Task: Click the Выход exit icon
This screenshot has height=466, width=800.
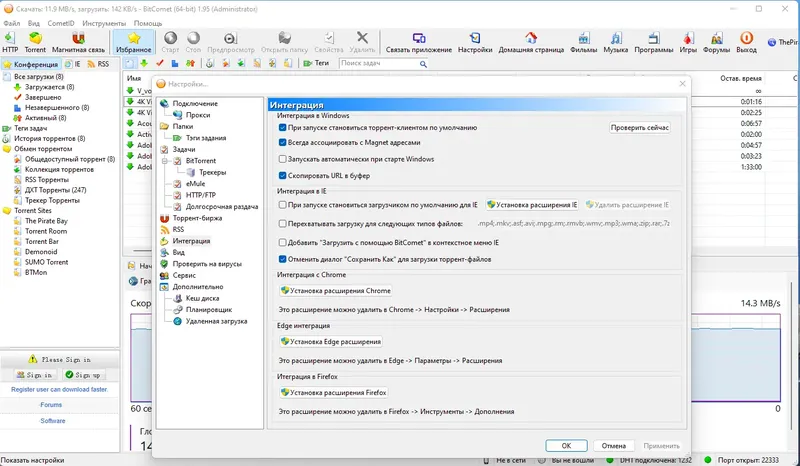Action: click(746, 42)
